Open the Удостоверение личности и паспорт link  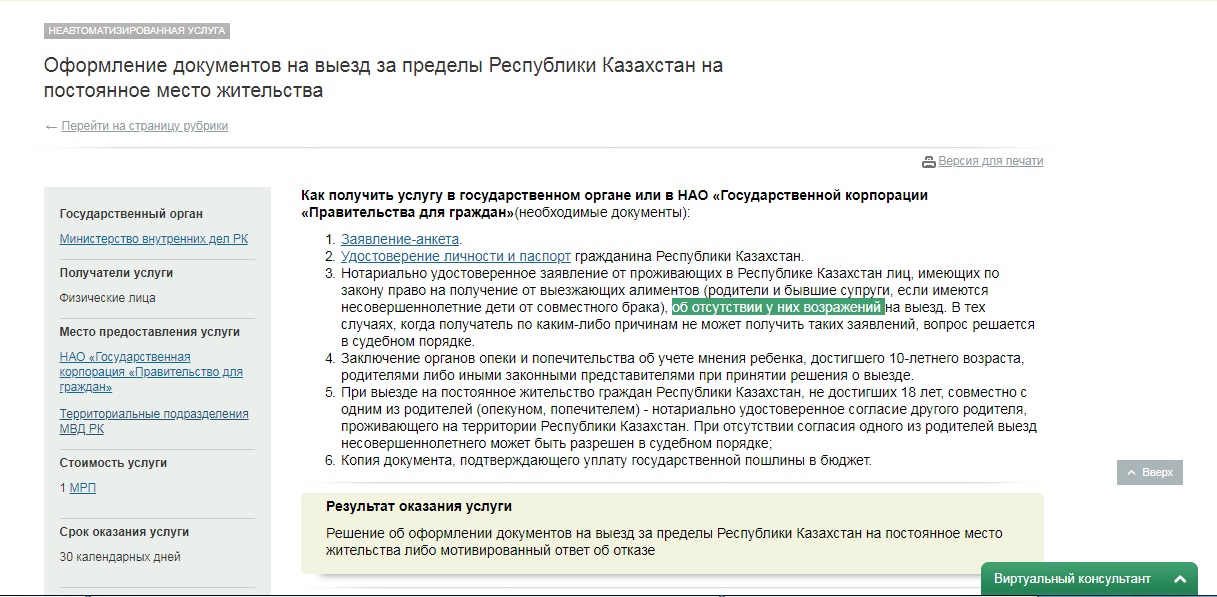456,256
